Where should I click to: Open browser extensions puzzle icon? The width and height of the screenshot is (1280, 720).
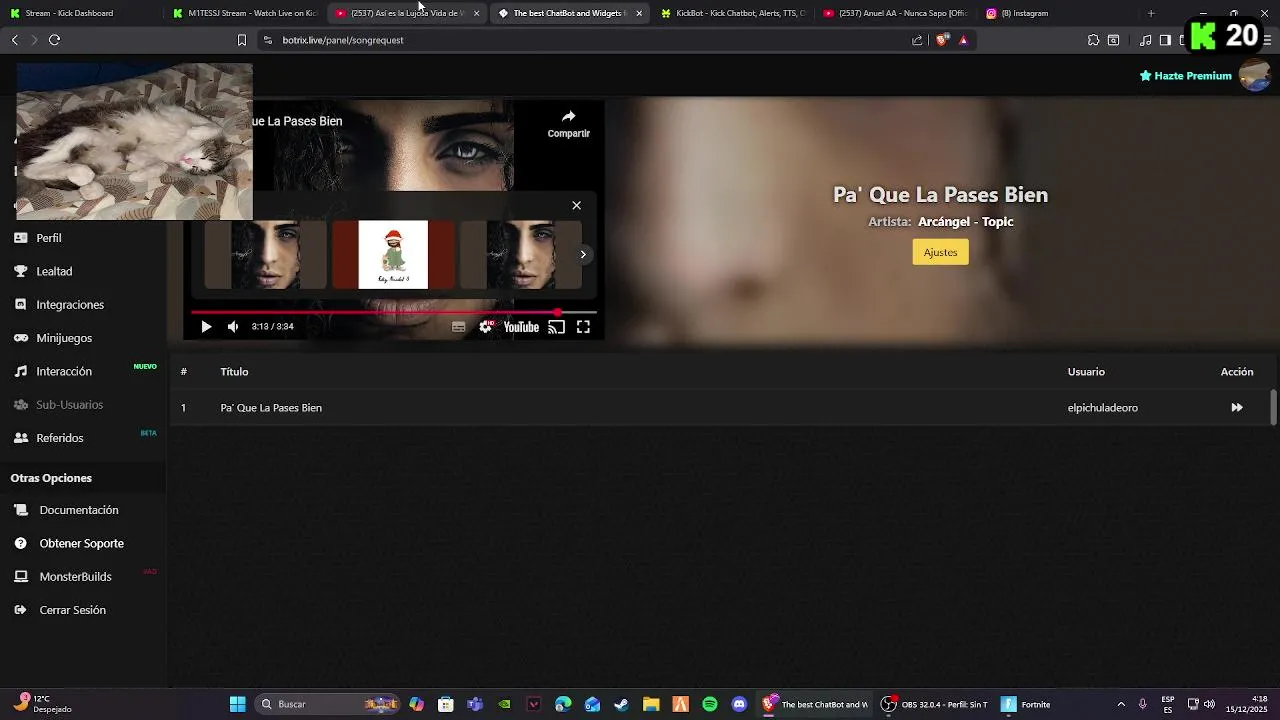[1093, 40]
